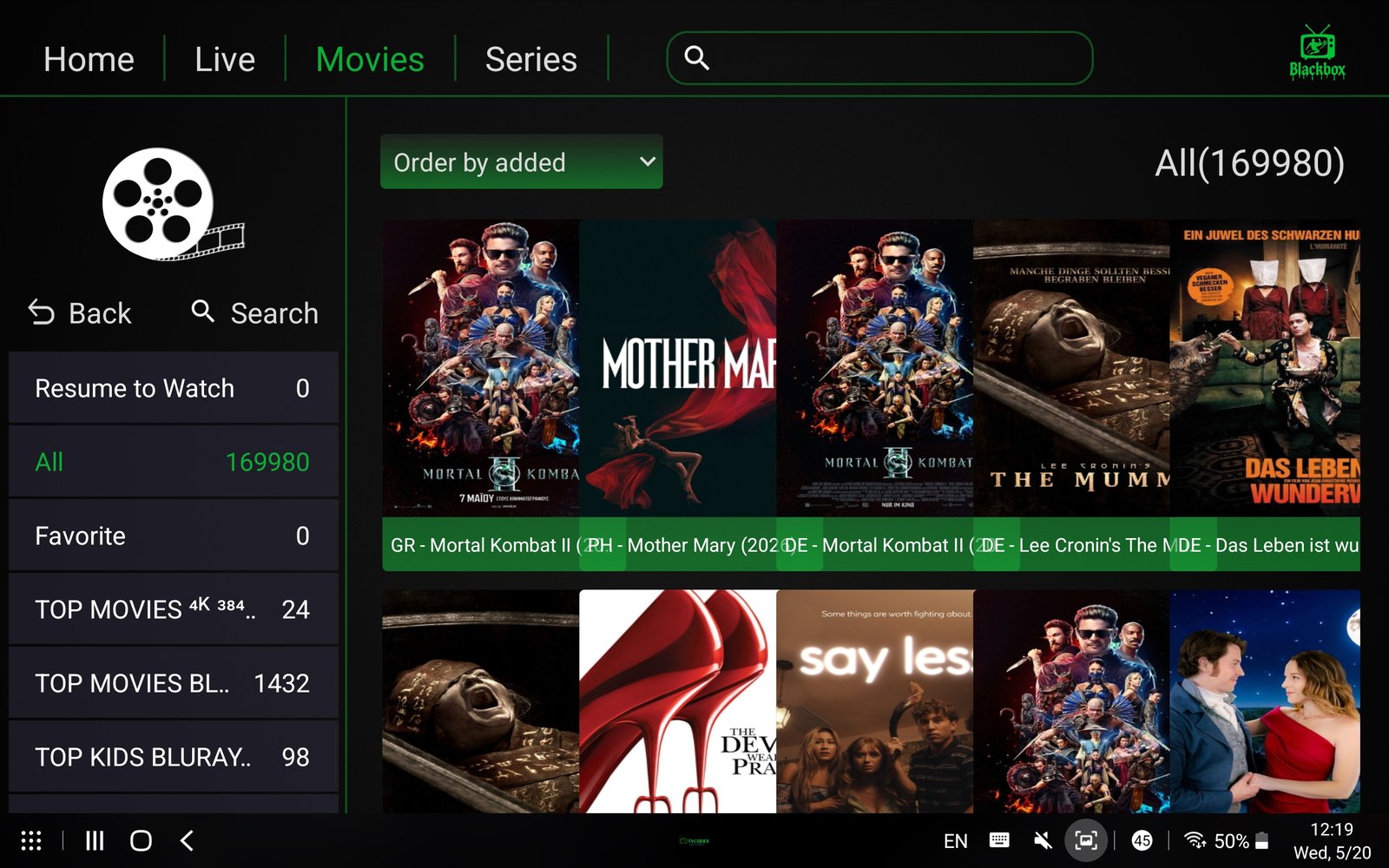Open DE - Mortal Kombat II poster
The height and width of the screenshot is (868, 1389).
click(x=875, y=369)
